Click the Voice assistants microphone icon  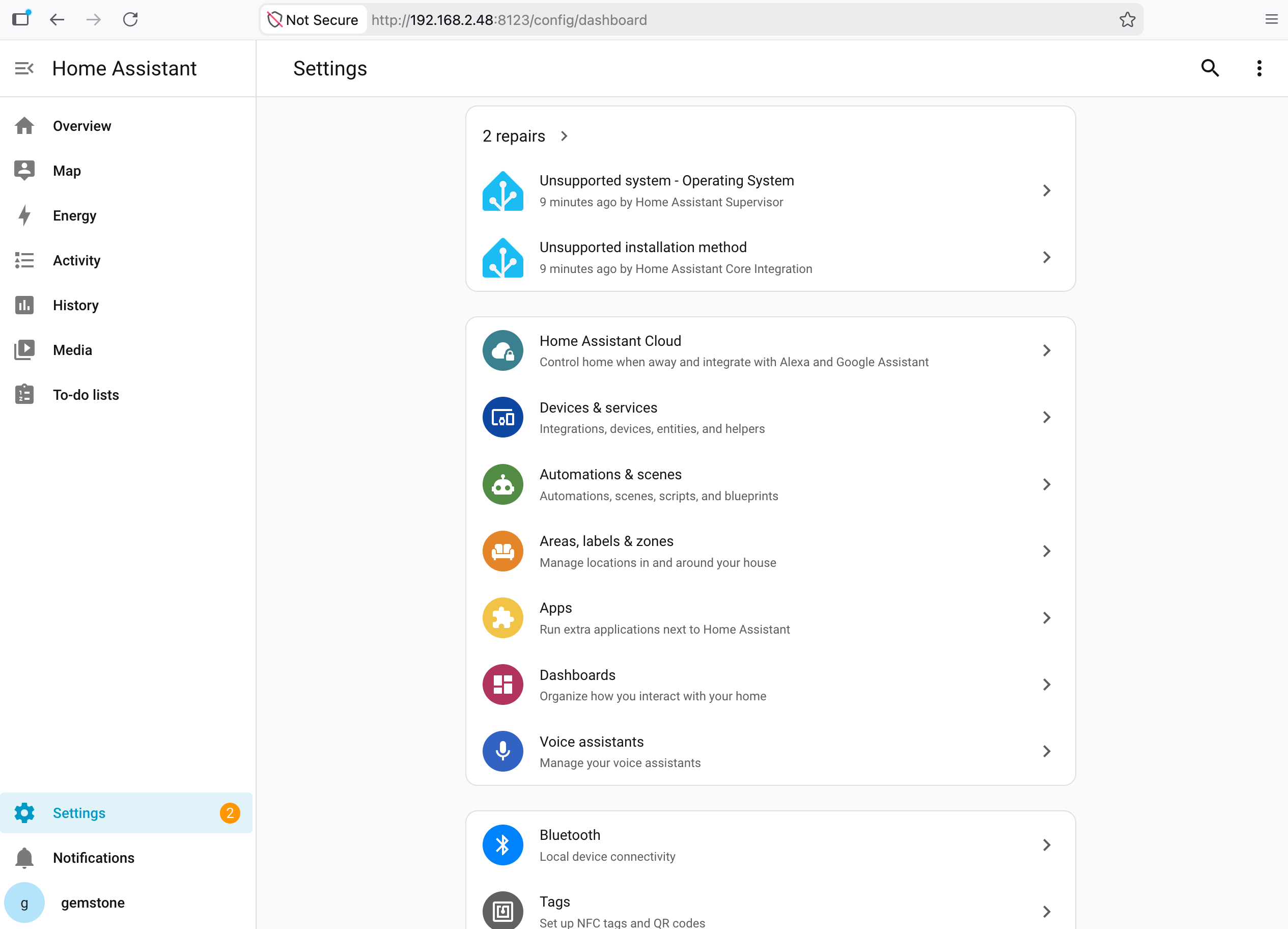(x=502, y=751)
